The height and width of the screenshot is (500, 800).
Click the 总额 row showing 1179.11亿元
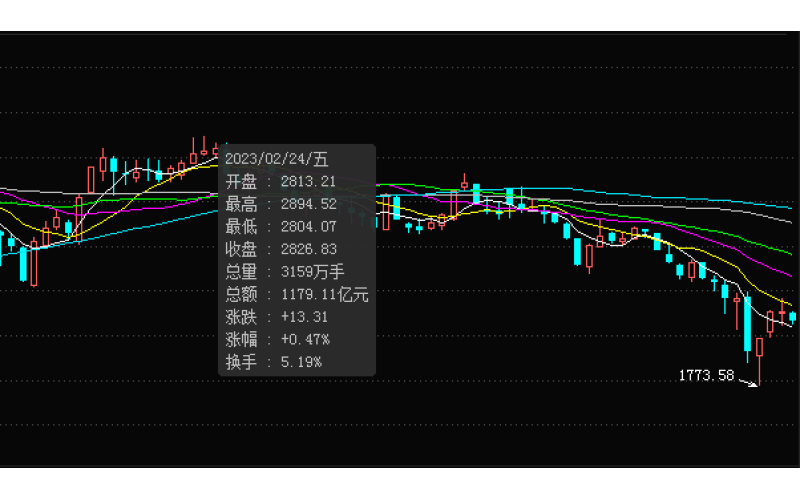pos(298,294)
